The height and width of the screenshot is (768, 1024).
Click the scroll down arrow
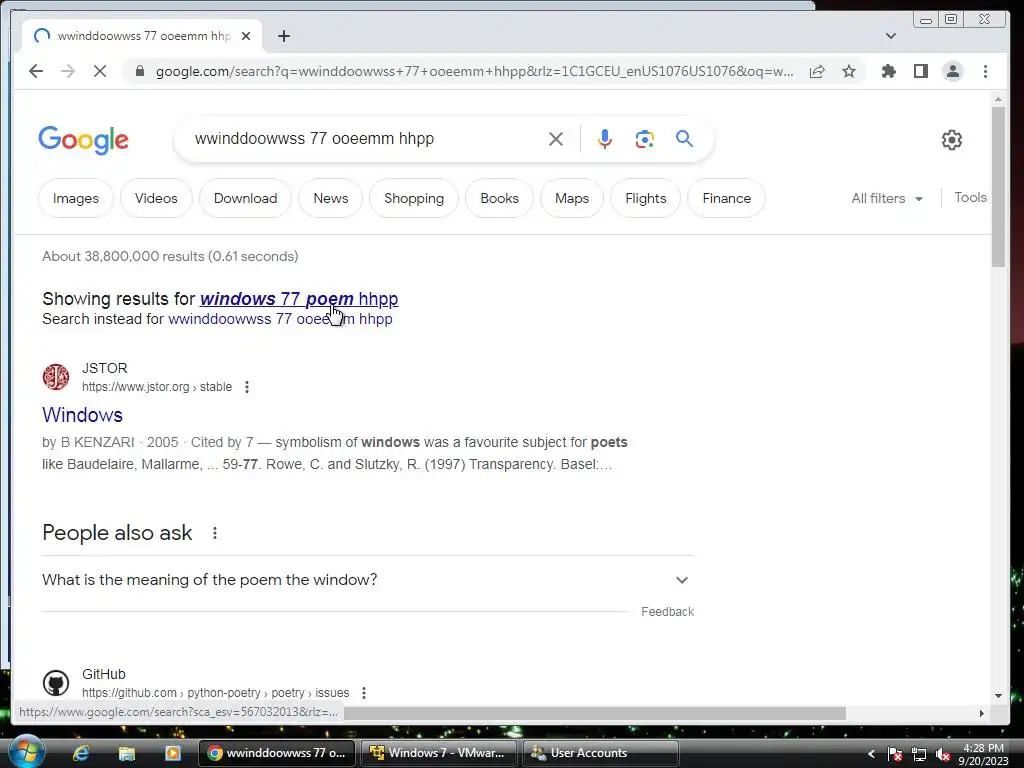(998, 696)
